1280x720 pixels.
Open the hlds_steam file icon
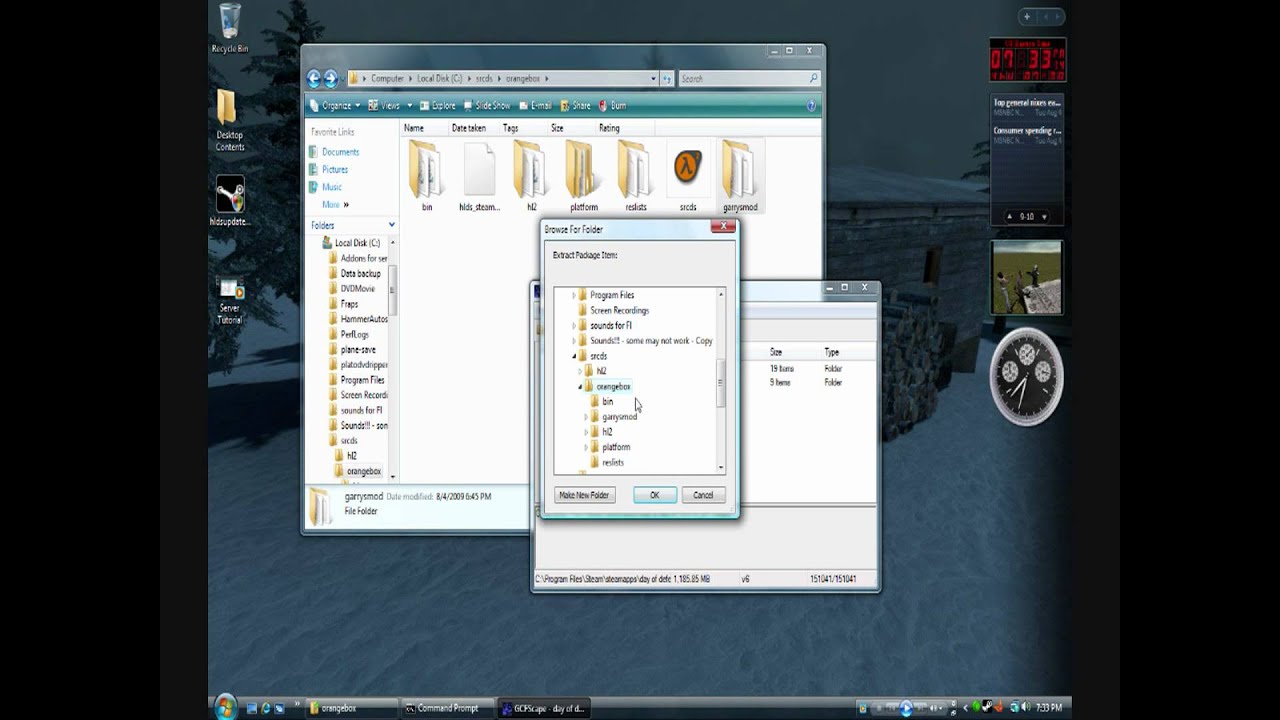tap(479, 172)
